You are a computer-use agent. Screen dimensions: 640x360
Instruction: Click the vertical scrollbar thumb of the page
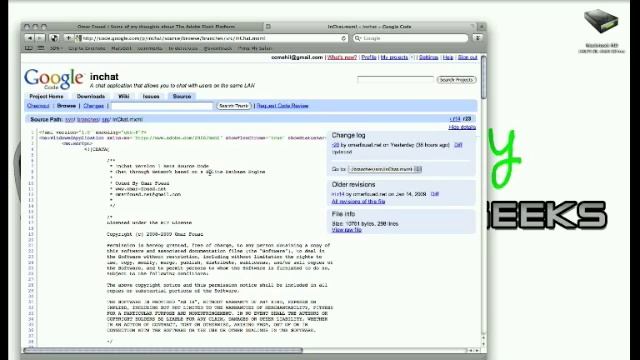click(x=484, y=78)
